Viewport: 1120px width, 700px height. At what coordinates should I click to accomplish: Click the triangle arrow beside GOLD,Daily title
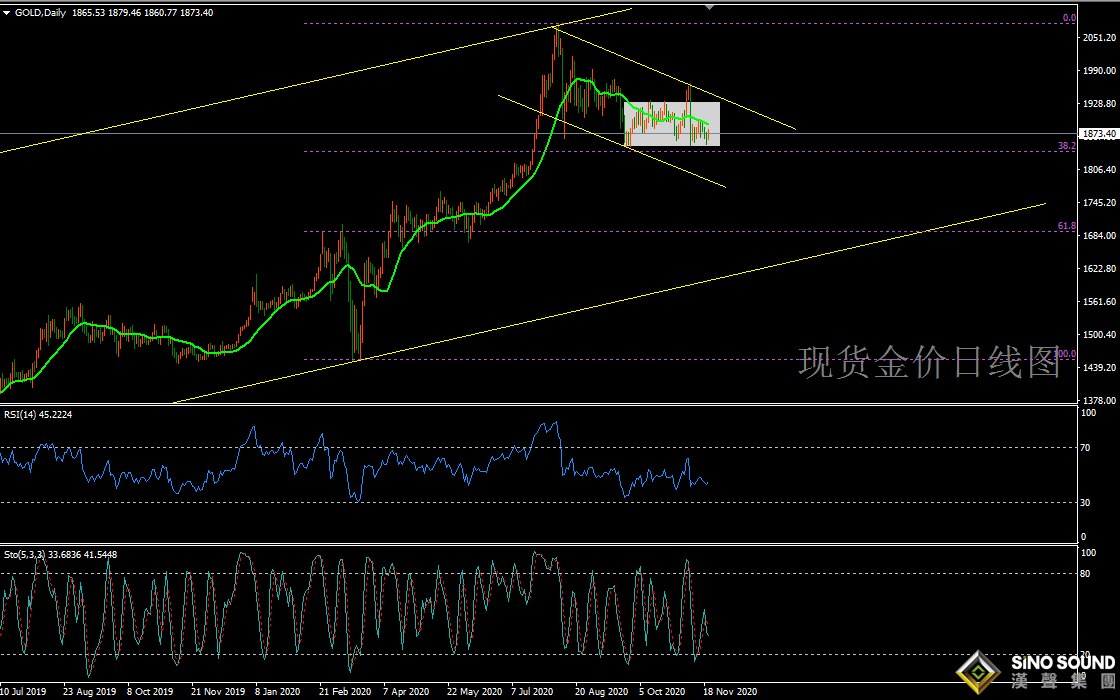tap(6, 12)
